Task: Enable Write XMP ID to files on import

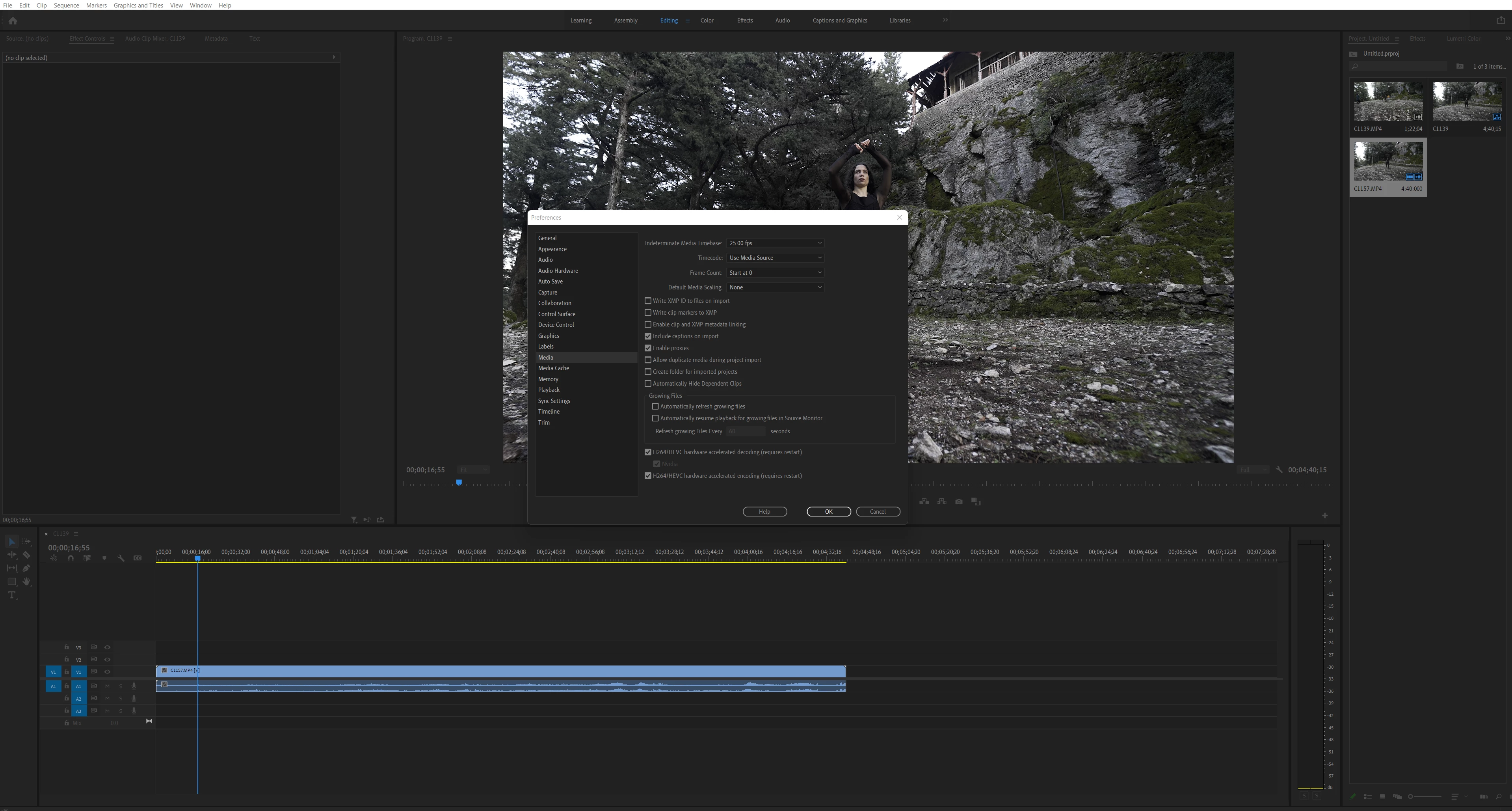Action: click(648, 301)
